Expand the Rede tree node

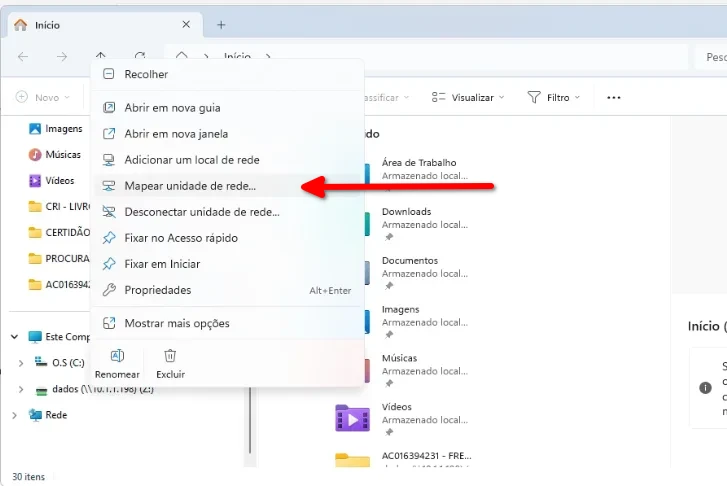14,415
